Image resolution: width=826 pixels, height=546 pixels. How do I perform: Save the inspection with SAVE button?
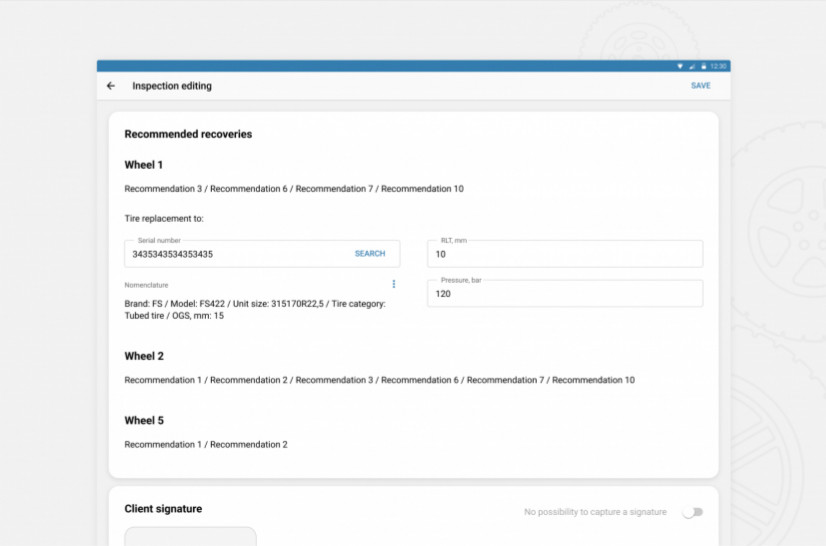(x=700, y=86)
